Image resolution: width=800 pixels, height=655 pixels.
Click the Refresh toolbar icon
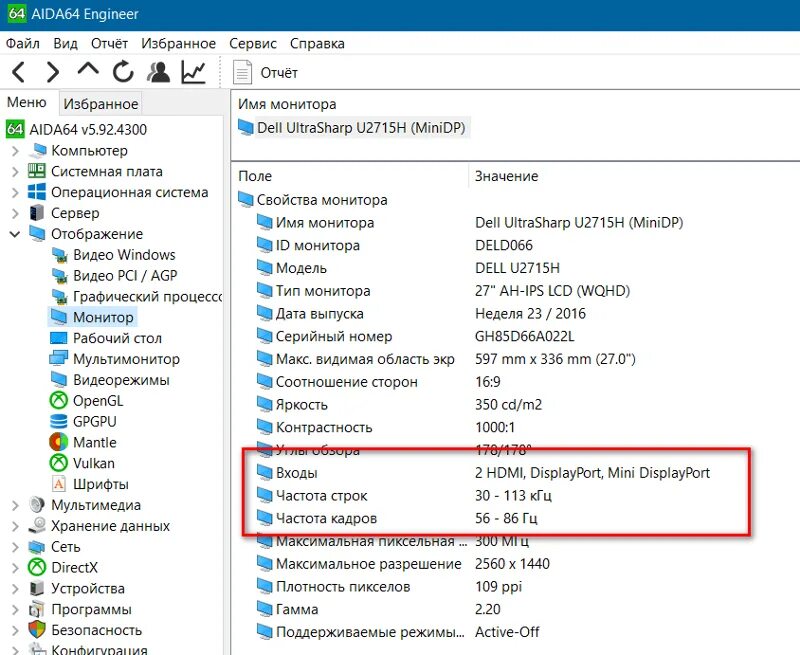coord(123,72)
